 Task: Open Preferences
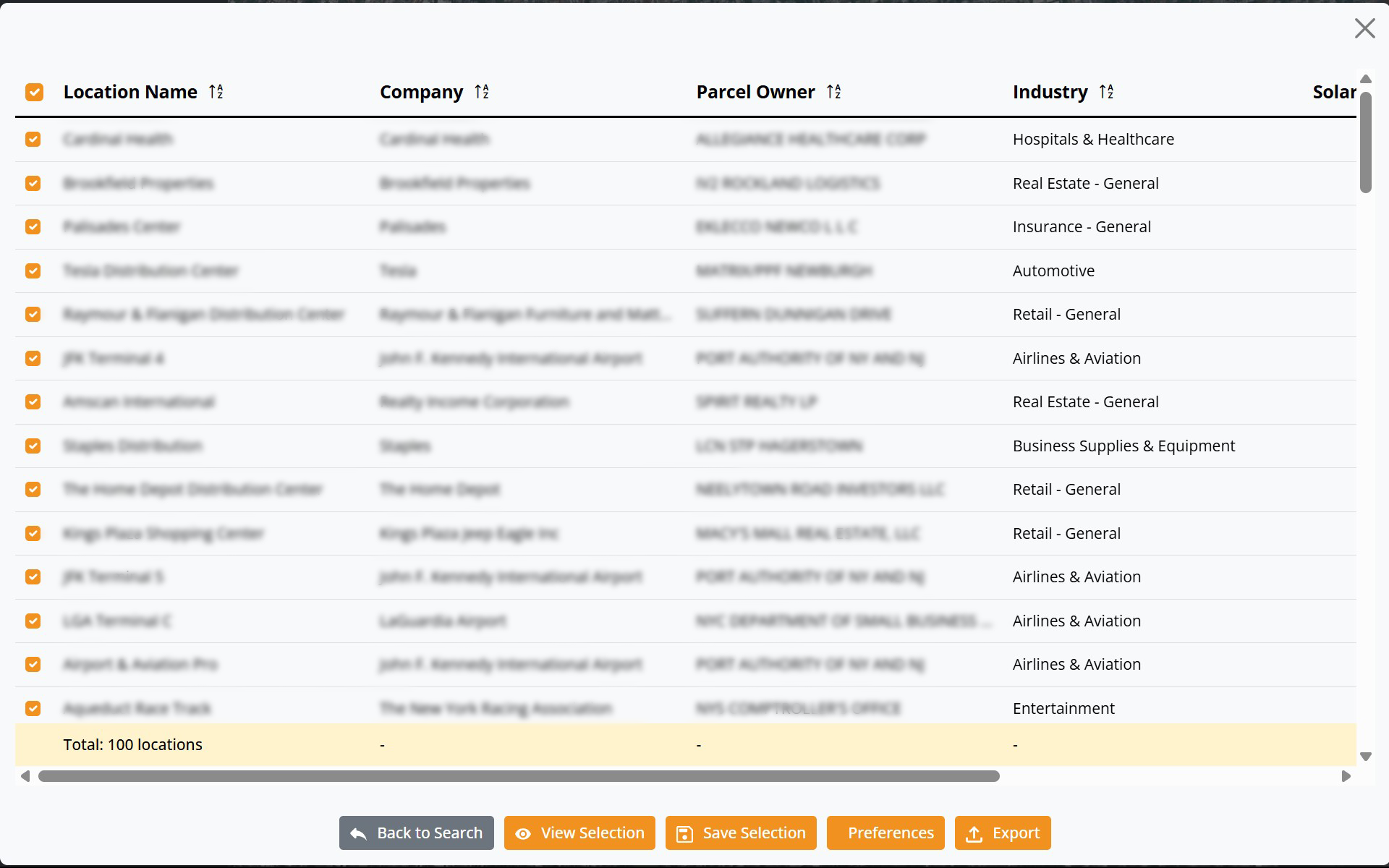885,833
